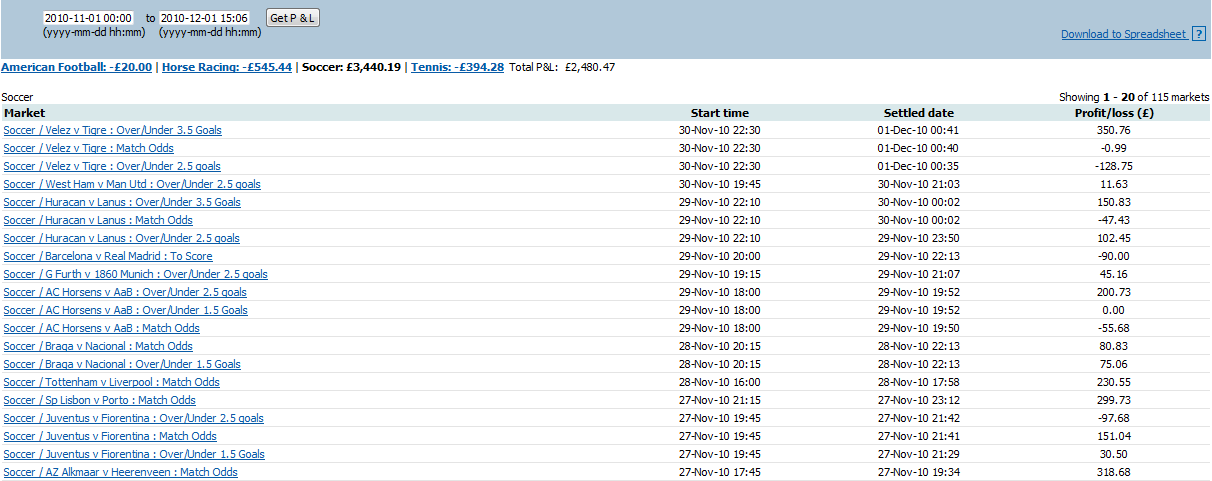The height and width of the screenshot is (481, 1212).
Task: Click profit value 350.76
Action: (x=1113, y=130)
